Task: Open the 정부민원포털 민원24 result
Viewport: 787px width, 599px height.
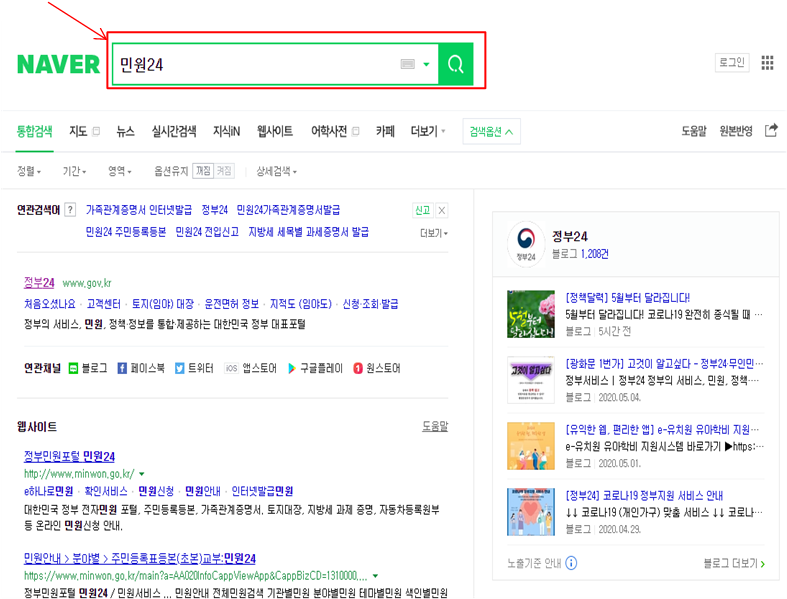Action: (x=69, y=456)
